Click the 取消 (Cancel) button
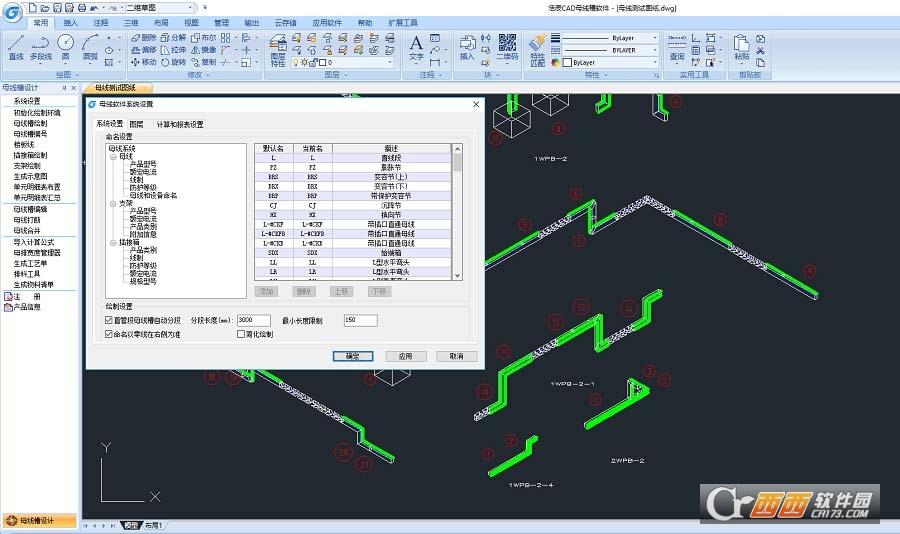This screenshot has width=900, height=534. 456,356
